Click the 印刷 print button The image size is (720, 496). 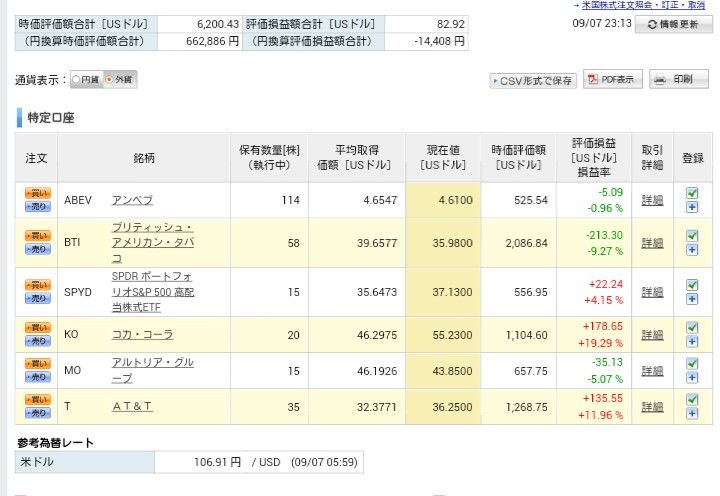[679, 79]
